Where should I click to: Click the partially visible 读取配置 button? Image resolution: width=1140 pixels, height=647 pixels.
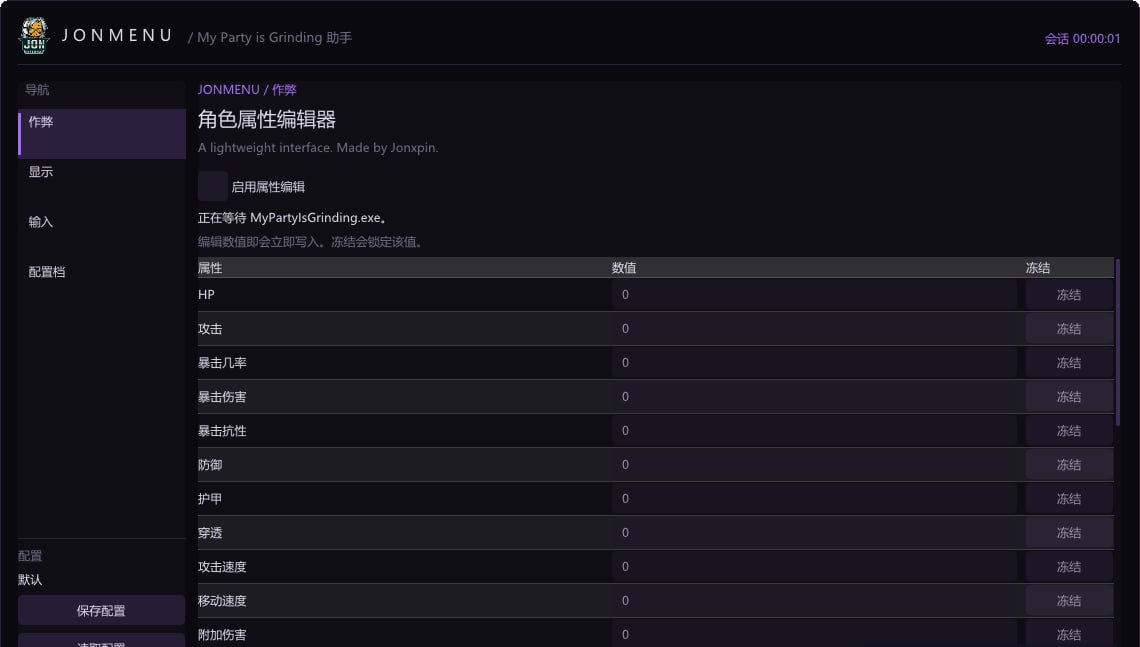(102, 641)
